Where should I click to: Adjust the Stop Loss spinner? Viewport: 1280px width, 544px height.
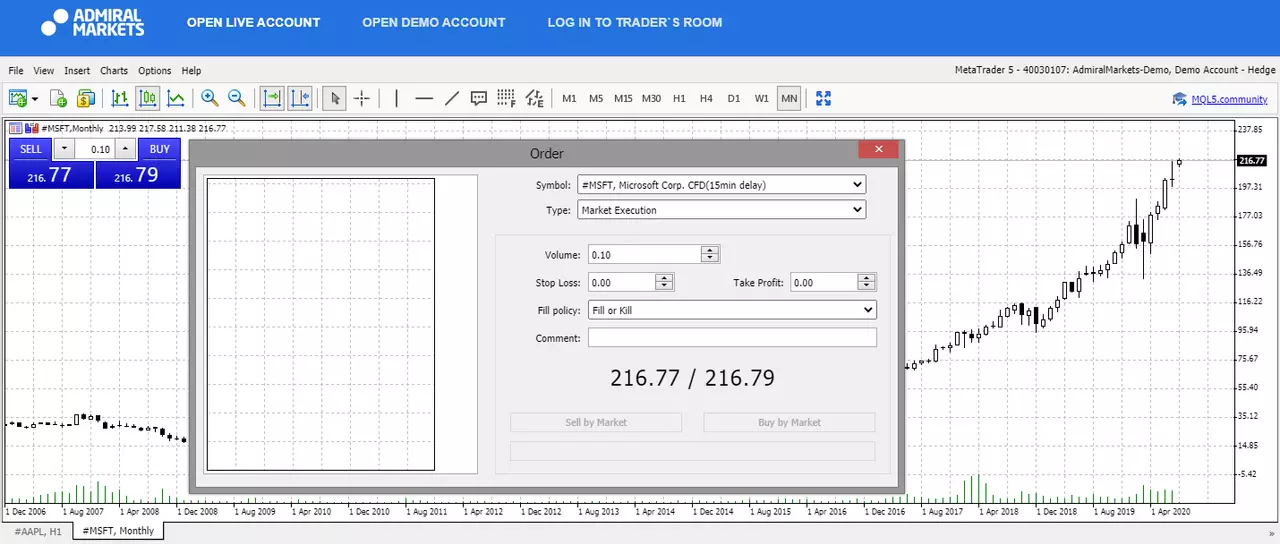(x=664, y=283)
